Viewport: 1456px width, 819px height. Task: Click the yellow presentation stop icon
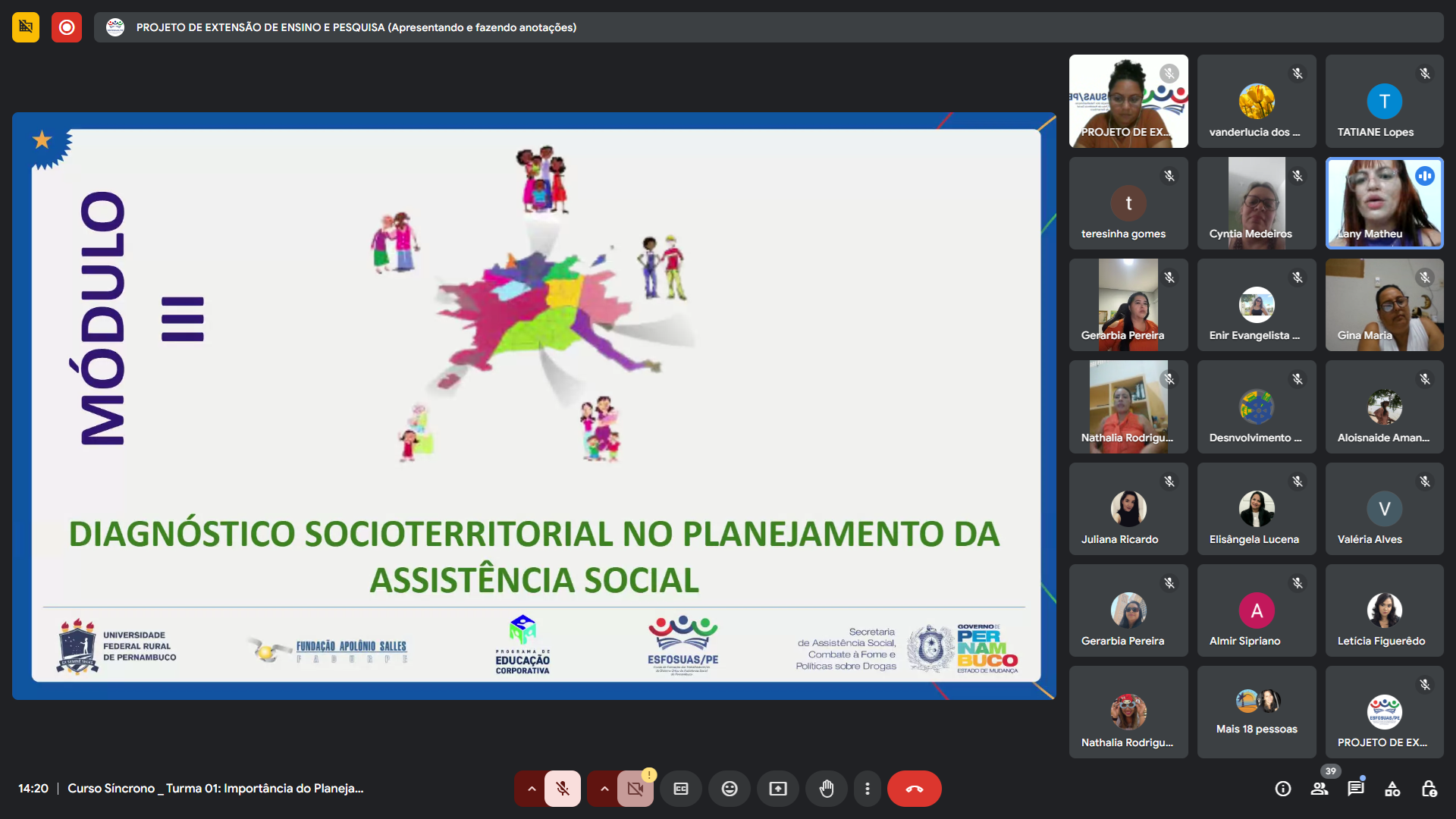(26, 27)
